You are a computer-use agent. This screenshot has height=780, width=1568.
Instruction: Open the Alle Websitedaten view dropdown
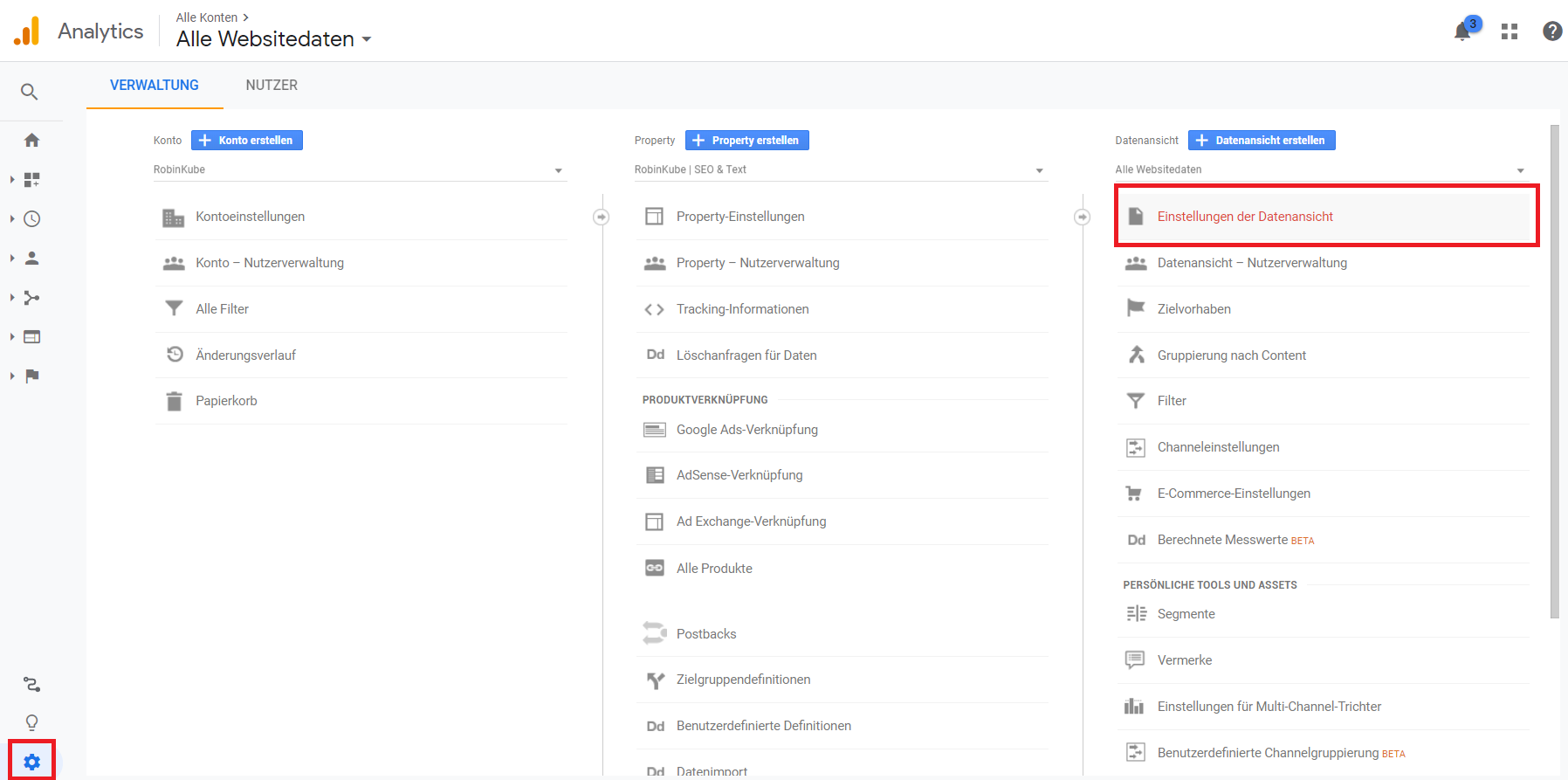tap(1322, 169)
